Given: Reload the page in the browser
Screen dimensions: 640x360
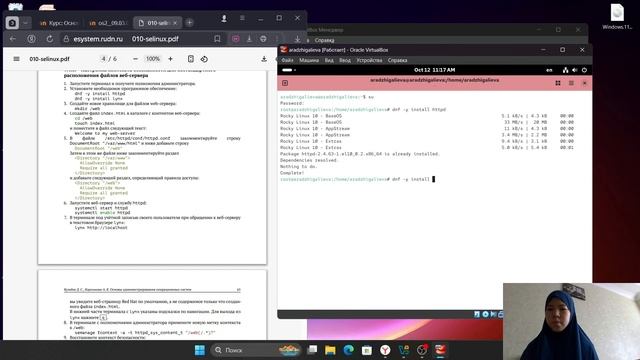Looking at the screenshot, I should click(x=49, y=39).
